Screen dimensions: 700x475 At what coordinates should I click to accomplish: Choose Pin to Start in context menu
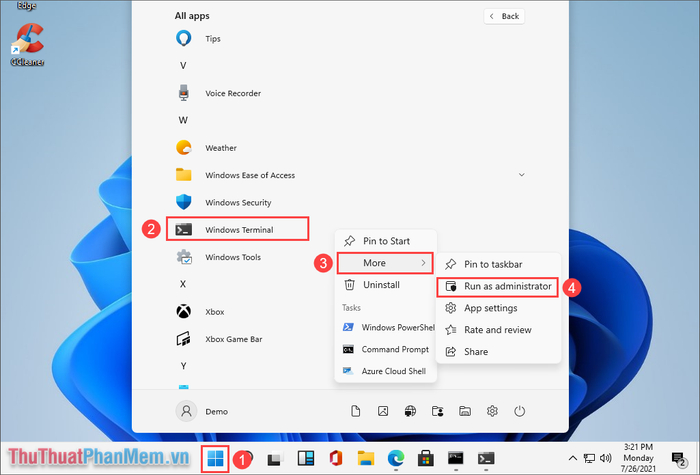385,241
